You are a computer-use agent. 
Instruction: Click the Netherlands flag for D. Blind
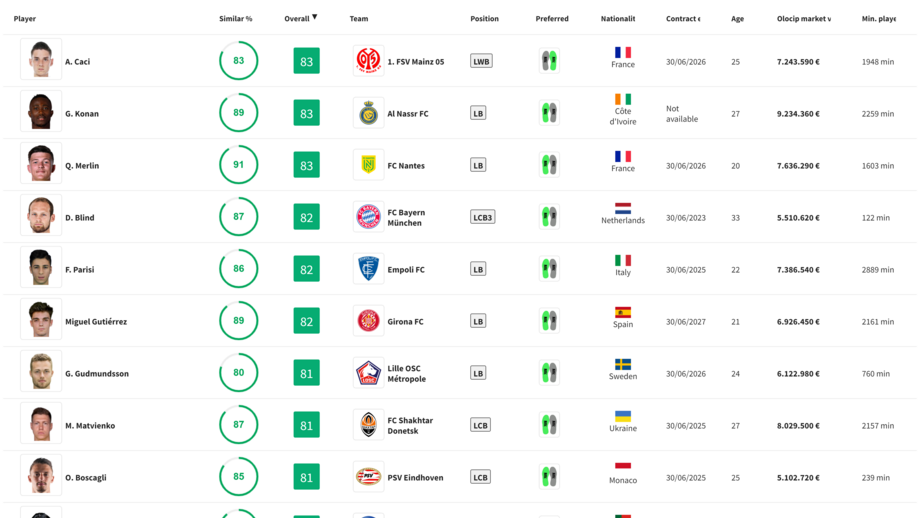click(x=623, y=209)
